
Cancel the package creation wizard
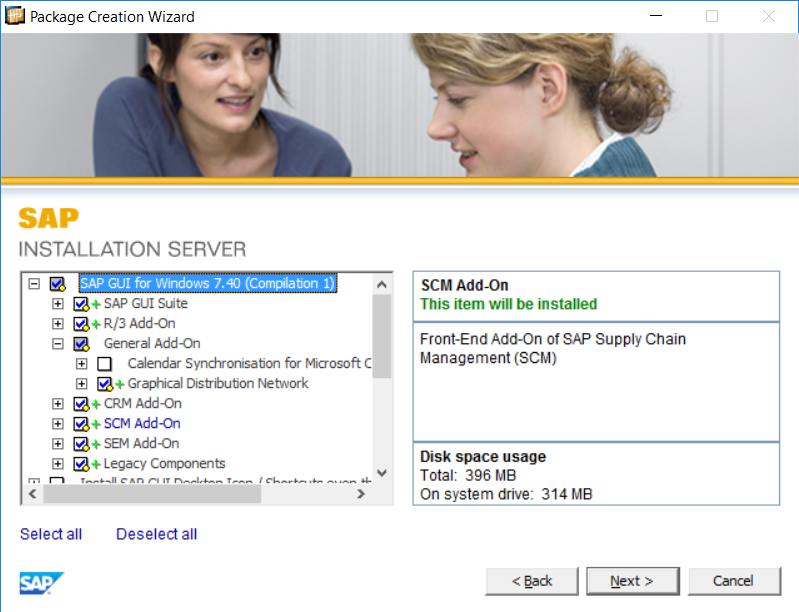click(734, 581)
